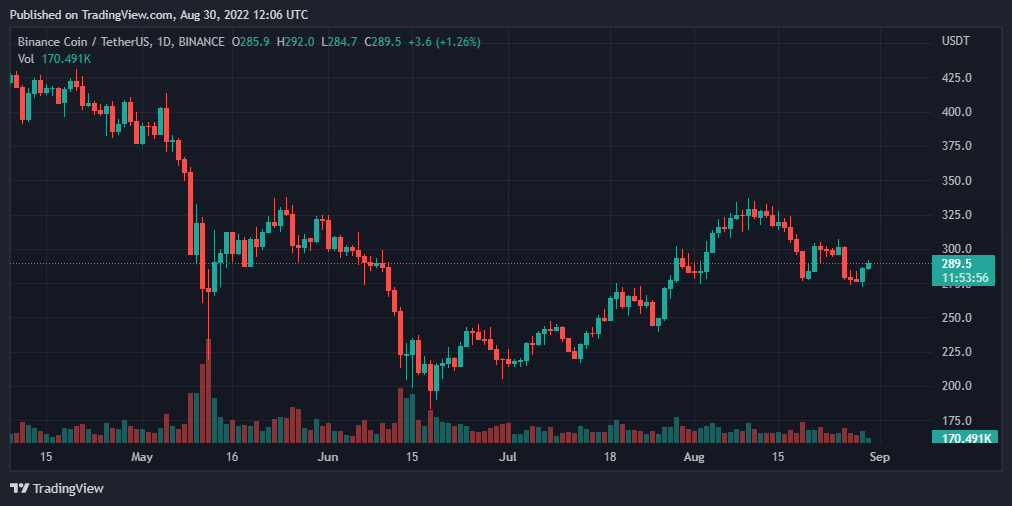Click the 350.0 price axis label
This screenshot has width=1012, height=506.
click(x=956, y=181)
